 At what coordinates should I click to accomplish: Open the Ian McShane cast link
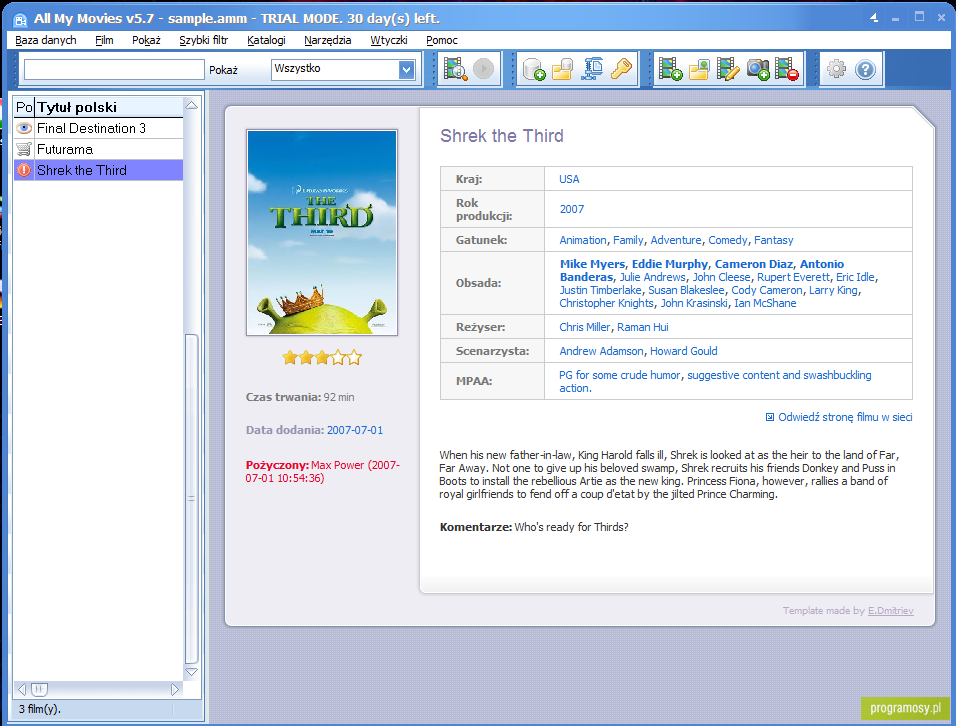click(765, 303)
